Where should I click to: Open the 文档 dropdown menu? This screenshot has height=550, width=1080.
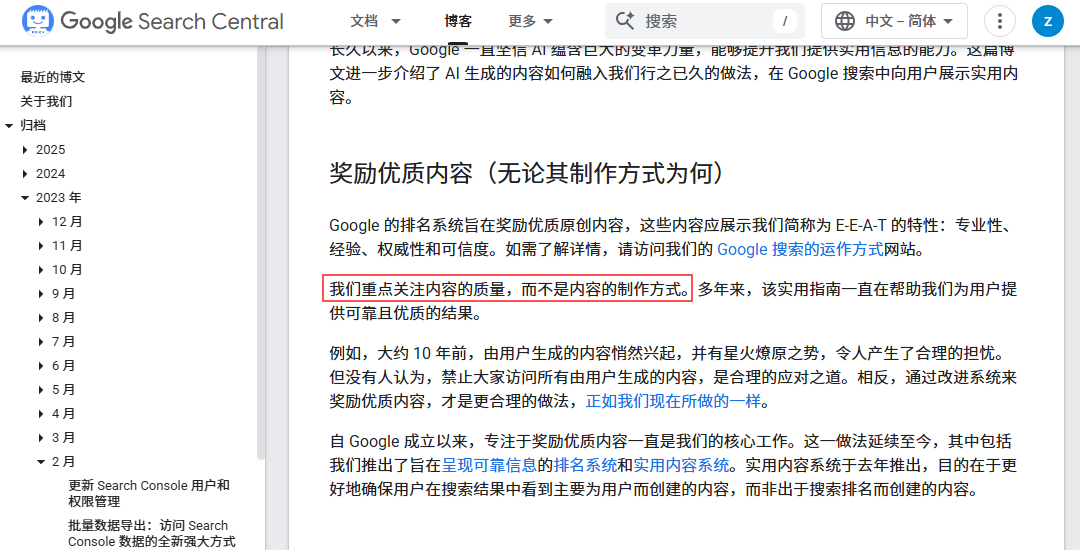point(375,21)
